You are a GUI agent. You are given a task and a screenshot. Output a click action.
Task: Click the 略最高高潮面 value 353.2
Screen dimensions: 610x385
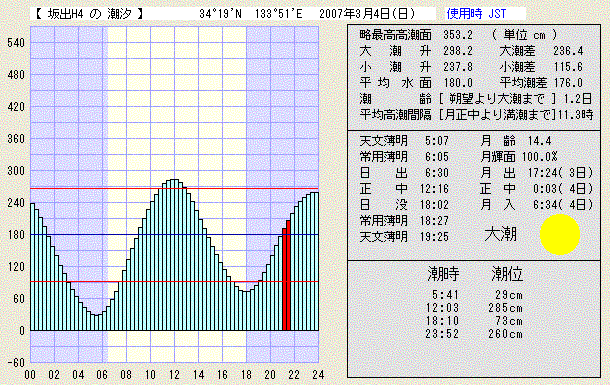[x=458, y=35]
